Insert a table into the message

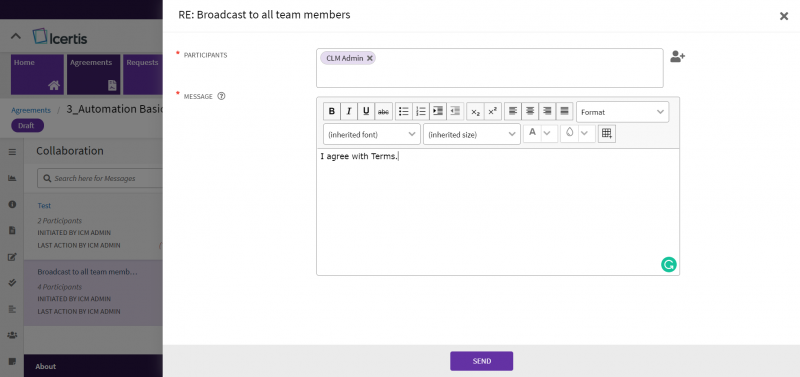click(x=607, y=134)
